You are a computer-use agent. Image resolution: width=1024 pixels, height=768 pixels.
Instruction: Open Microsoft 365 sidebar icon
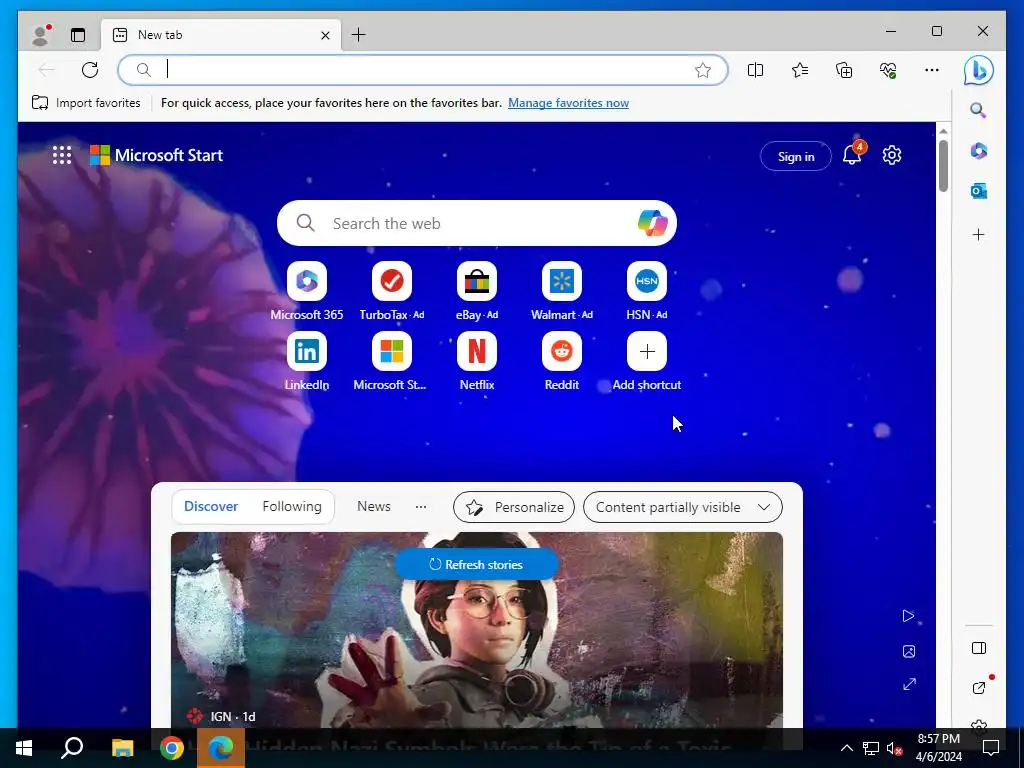point(978,151)
